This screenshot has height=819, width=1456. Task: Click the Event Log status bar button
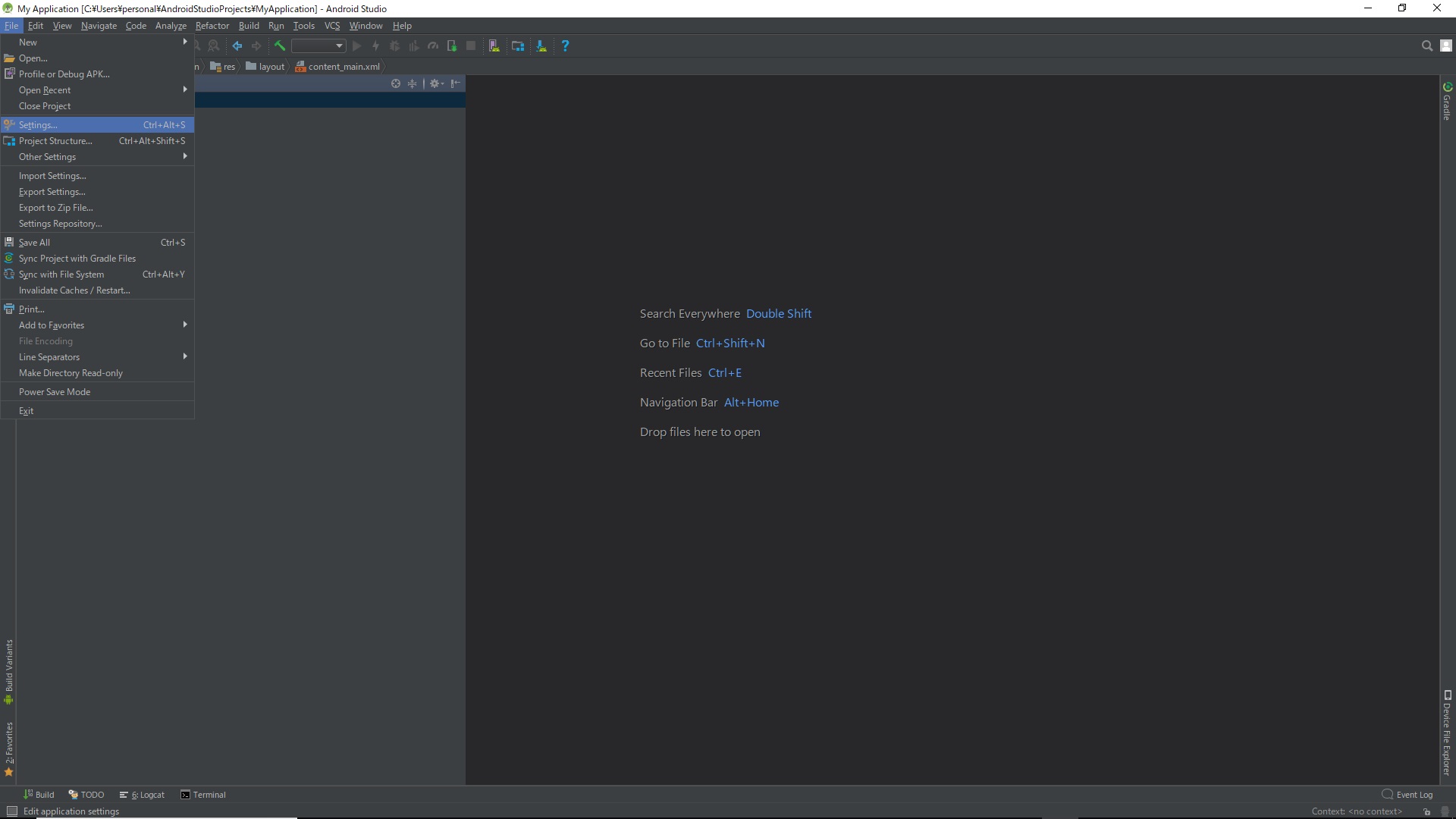pyautogui.click(x=1410, y=794)
